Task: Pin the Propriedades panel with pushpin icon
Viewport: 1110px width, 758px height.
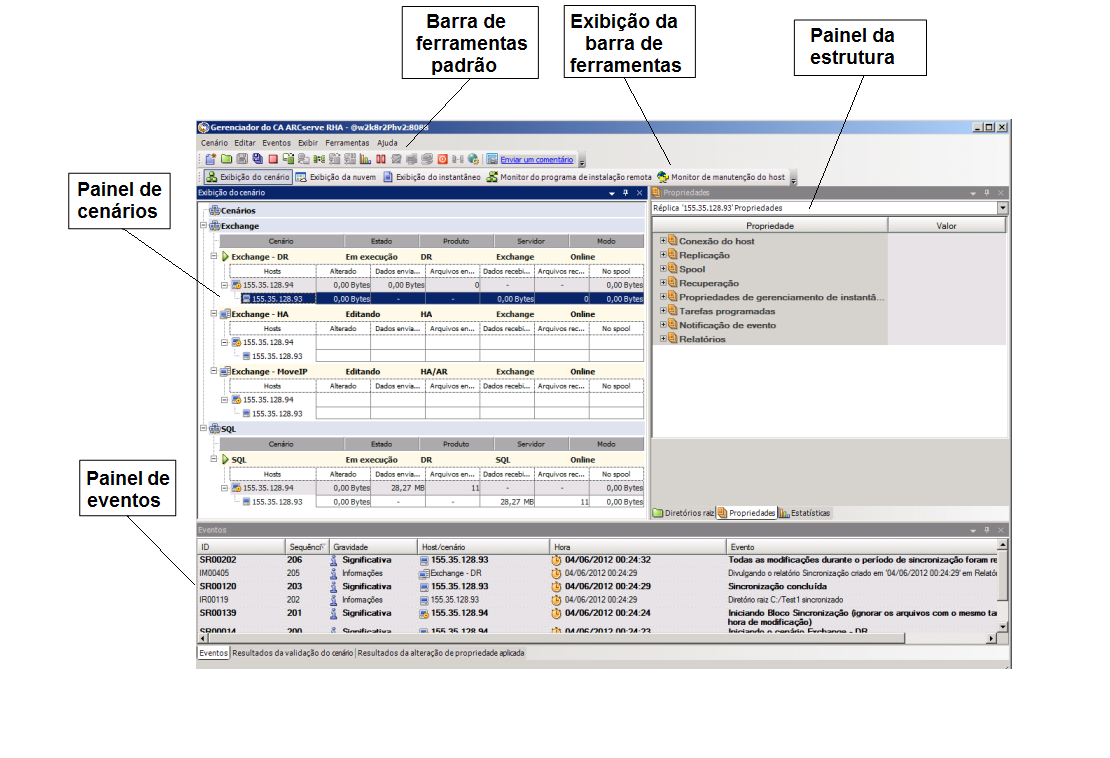Action: point(985,192)
